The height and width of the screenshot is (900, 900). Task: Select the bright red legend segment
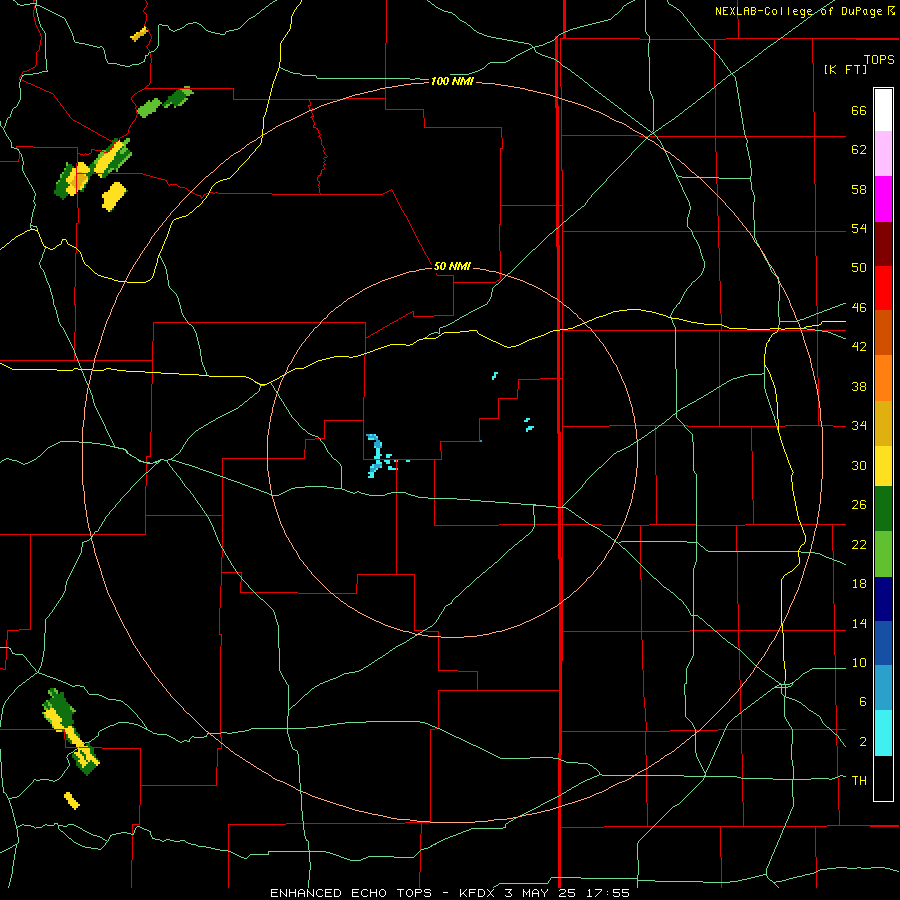pyautogui.click(x=883, y=288)
